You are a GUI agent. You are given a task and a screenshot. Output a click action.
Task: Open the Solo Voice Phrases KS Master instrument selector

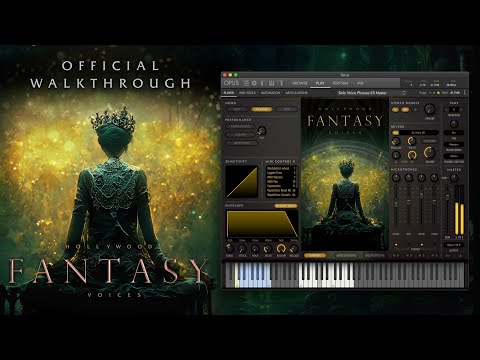pyautogui.click(x=362, y=93)
